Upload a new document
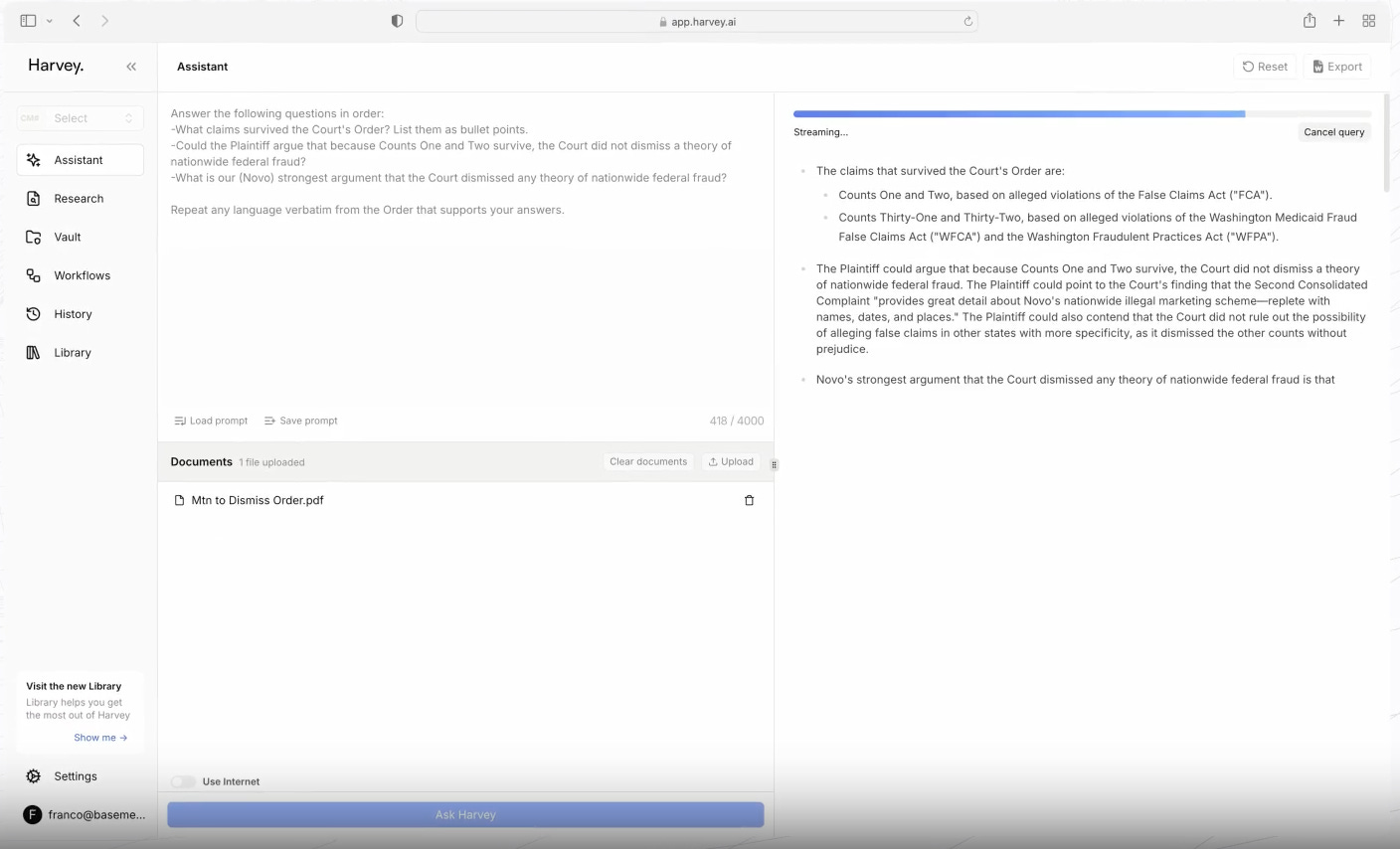 [731, 461]
